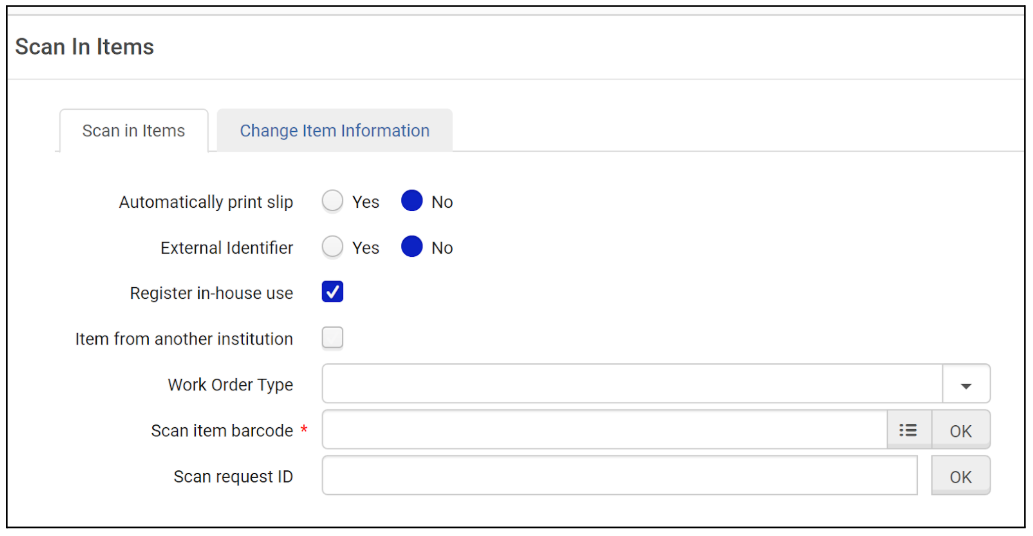Focus the Scan item barcode input field
Screen dimensions: 1033x536
point(603,430)
